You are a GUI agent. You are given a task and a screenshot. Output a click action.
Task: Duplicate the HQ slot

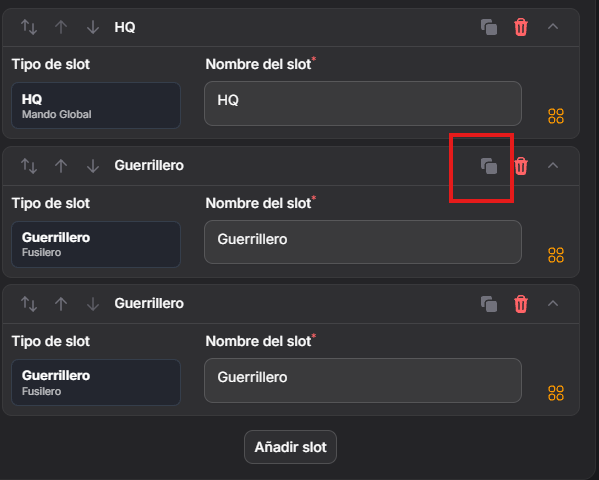pyautogui.click(x=489, y=27)
